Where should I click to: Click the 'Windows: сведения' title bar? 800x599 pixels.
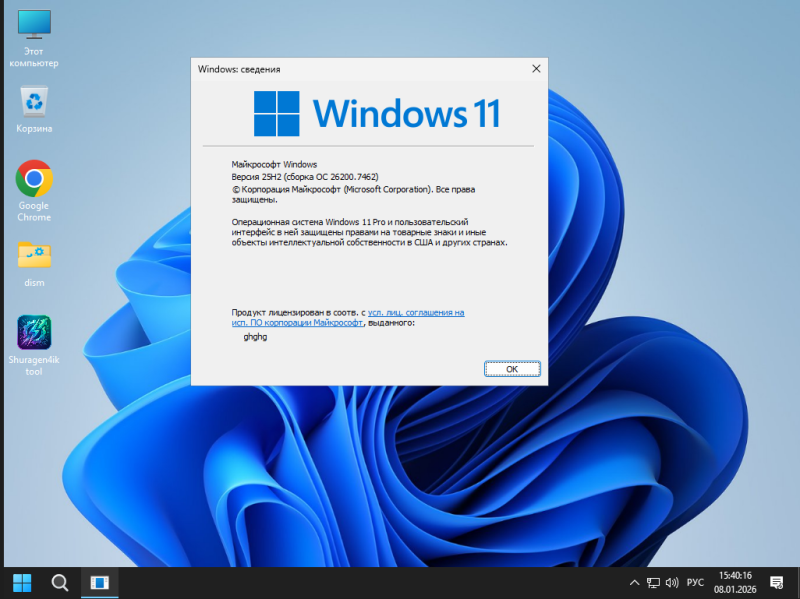pyautogui.click(x=350, y=69)
